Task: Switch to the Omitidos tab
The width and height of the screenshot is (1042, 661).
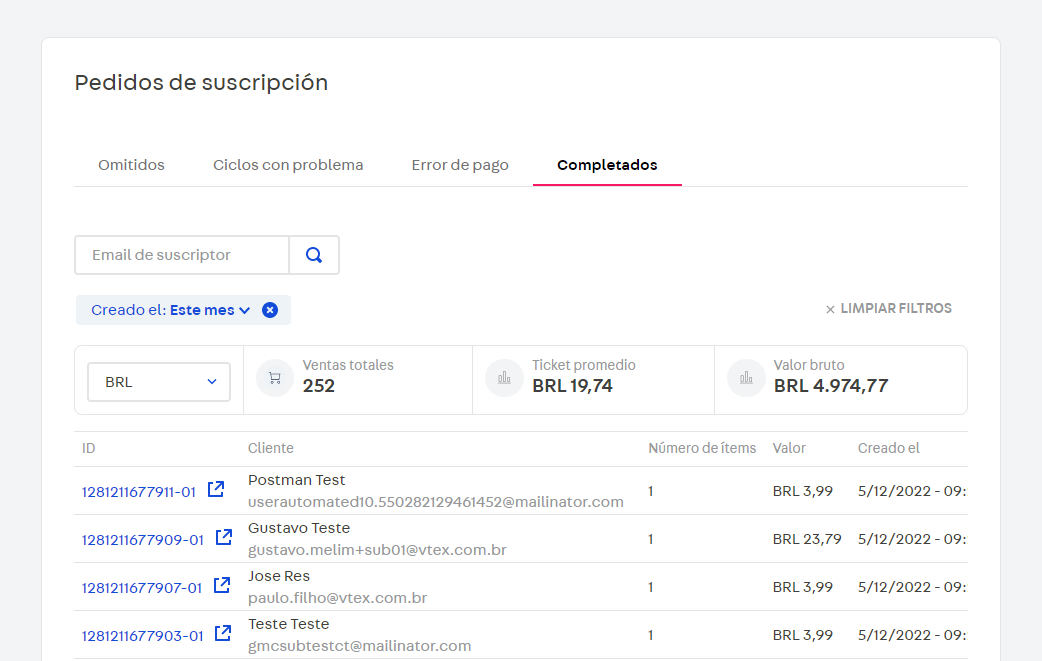Action: 130,165
